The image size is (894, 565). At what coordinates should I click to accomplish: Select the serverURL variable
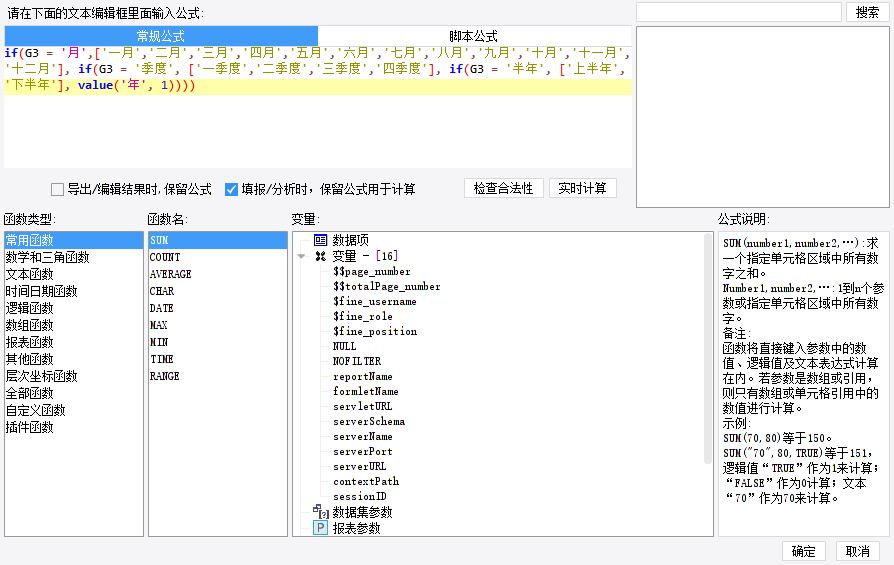pyautogui.click(x=360, y=466)
